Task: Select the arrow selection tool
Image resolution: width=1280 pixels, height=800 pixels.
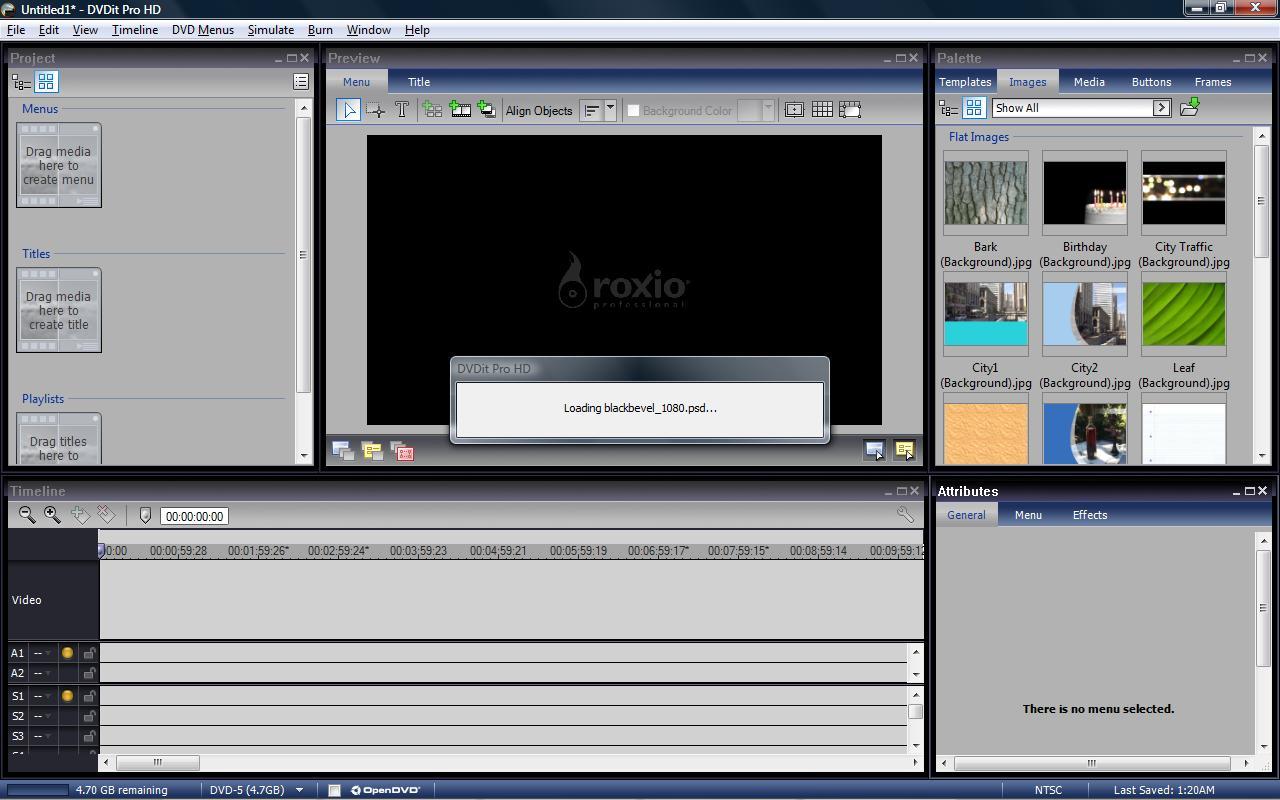Action: (348, 110)
